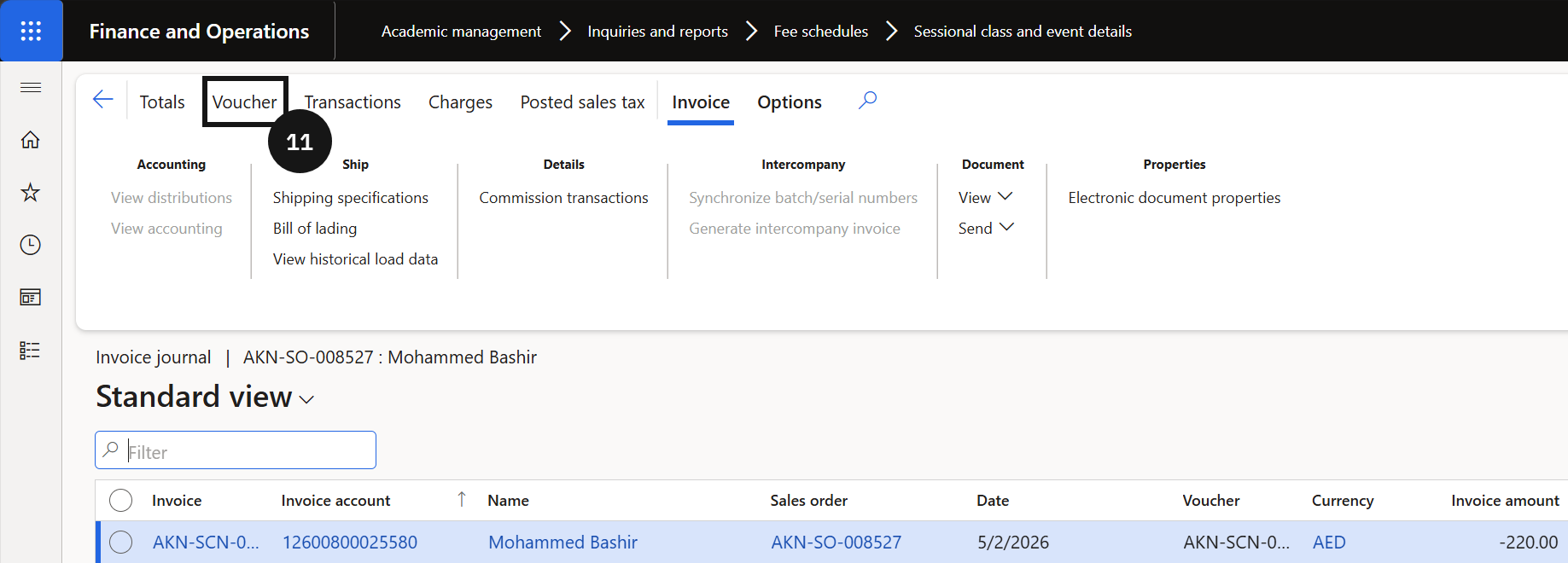
Task: Go to Home icon in sidebar
Action: pos(31,140)
